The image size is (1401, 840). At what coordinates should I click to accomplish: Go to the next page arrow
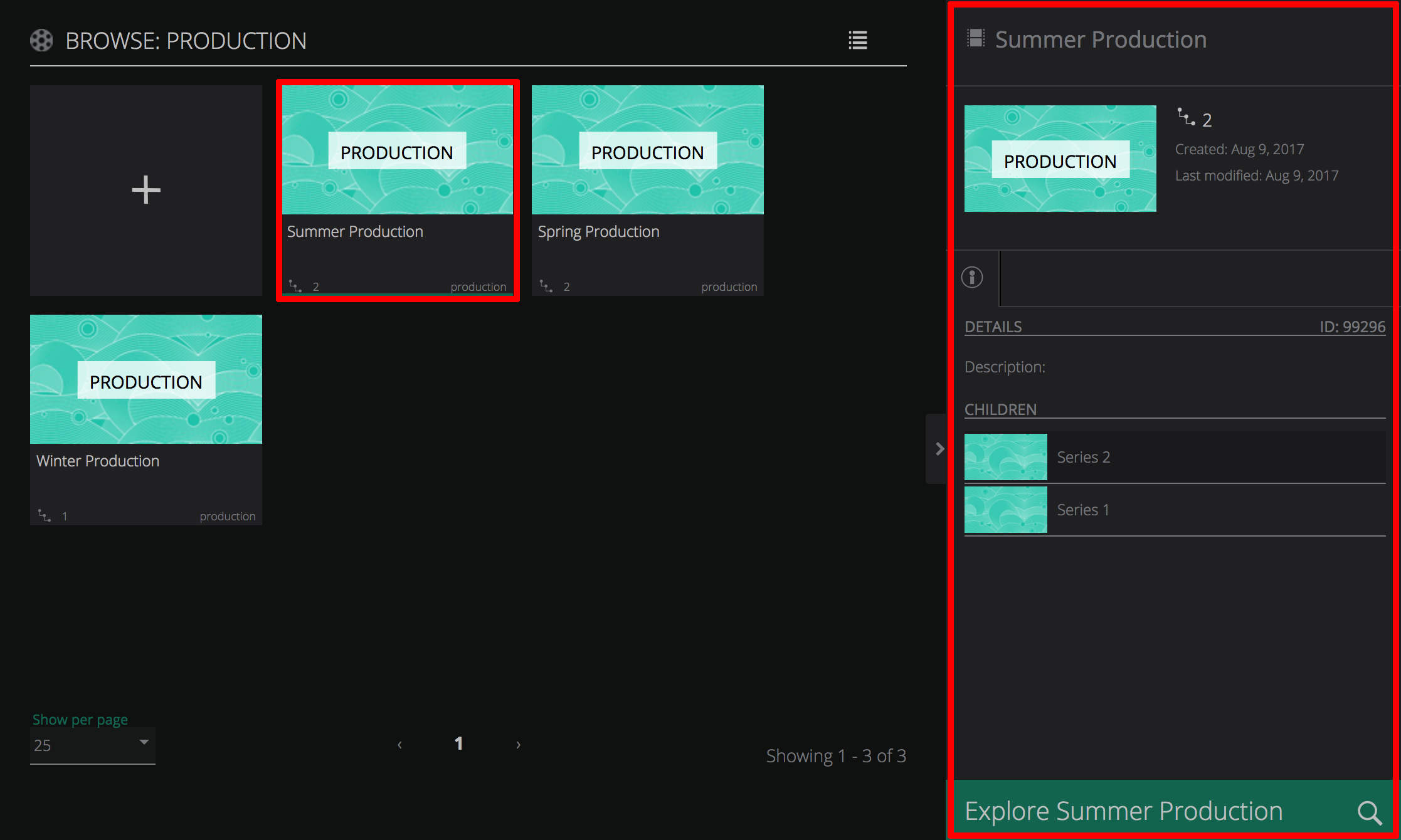point(518,745)
